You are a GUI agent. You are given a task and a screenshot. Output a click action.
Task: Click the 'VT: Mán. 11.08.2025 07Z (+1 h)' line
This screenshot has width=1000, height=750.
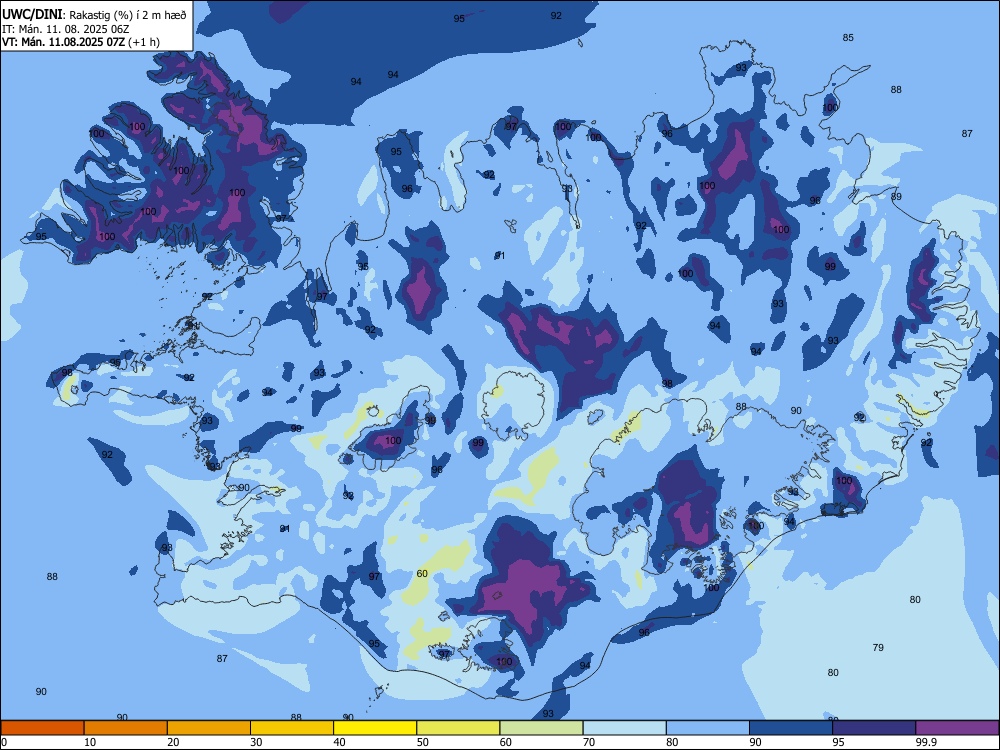[x=81, y=42]
